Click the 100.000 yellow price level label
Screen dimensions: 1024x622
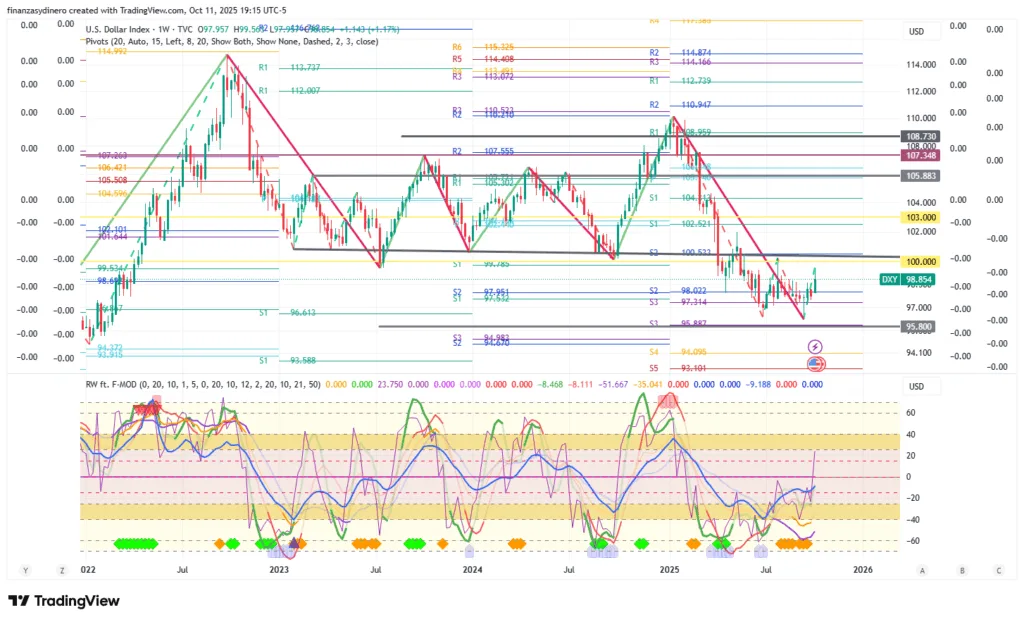tap(919, 259)
